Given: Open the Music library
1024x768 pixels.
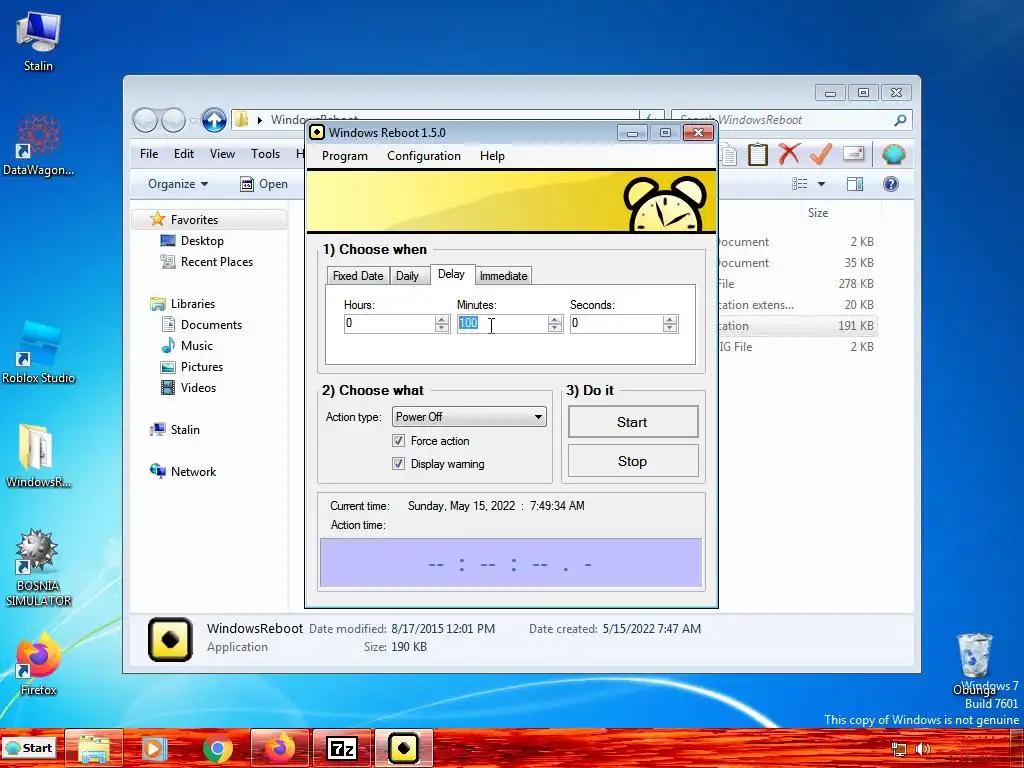Looking at the screenshot, I should tap(197, 345).
